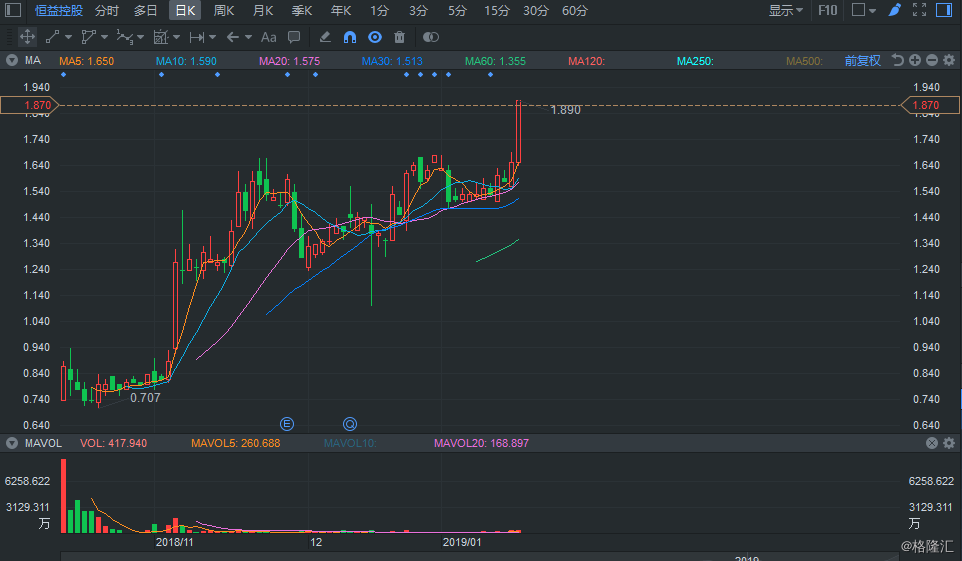Click the Aa text annotation tool
This screenshot has width=962, height=561.
coord(268,37)
